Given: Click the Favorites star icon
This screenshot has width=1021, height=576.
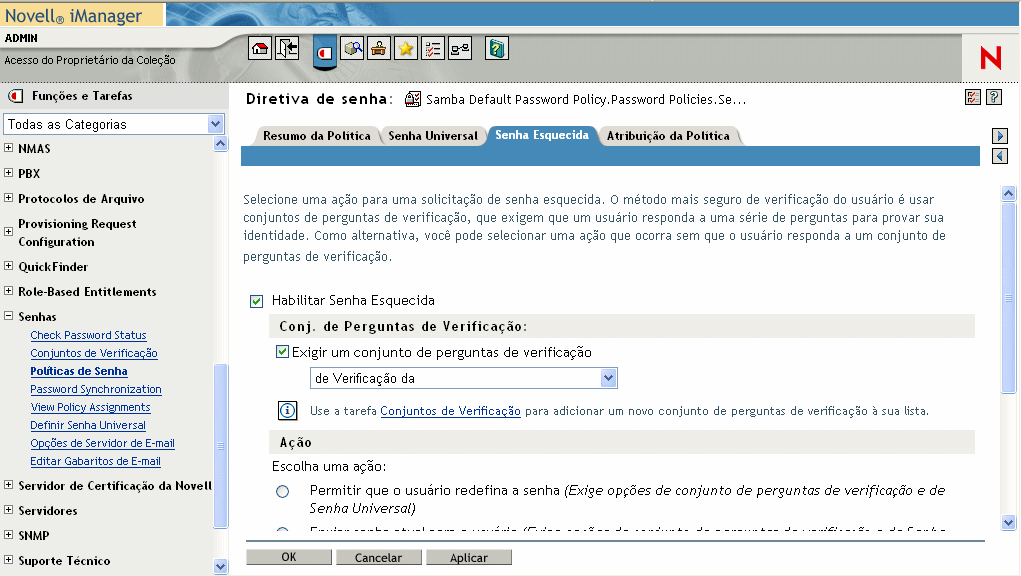Looking at the screenshot, I should point(406,49).
